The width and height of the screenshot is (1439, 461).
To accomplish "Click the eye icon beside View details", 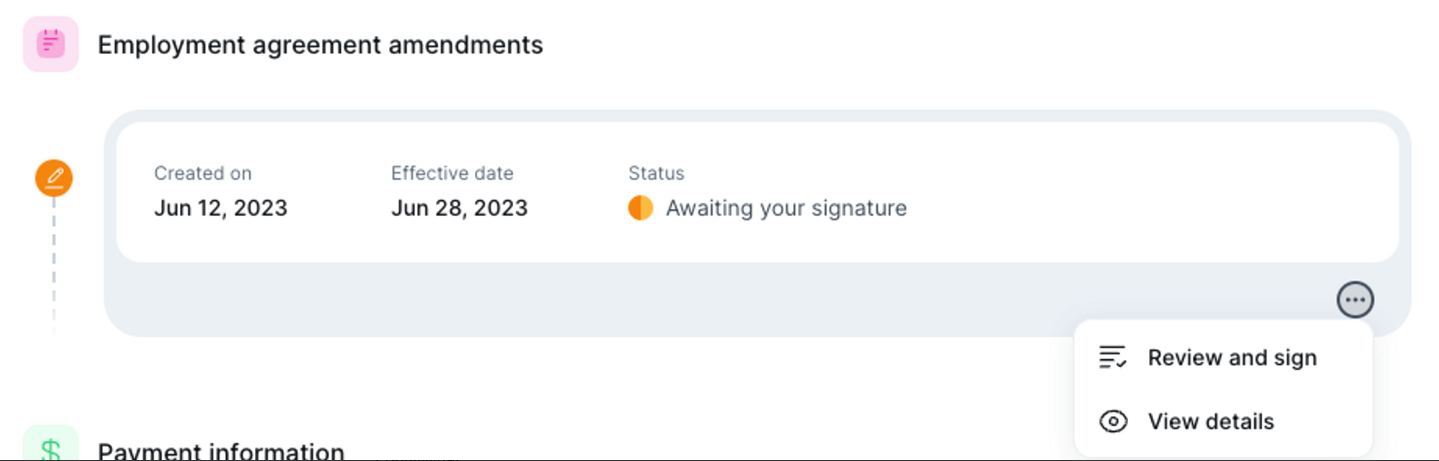I will [1112, 422].
